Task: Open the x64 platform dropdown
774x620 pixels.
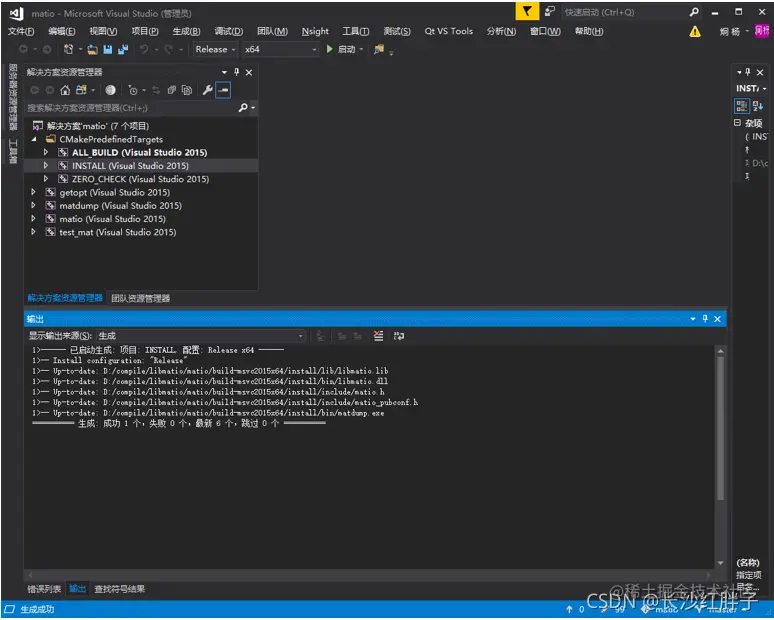Action: click(280, 49)
